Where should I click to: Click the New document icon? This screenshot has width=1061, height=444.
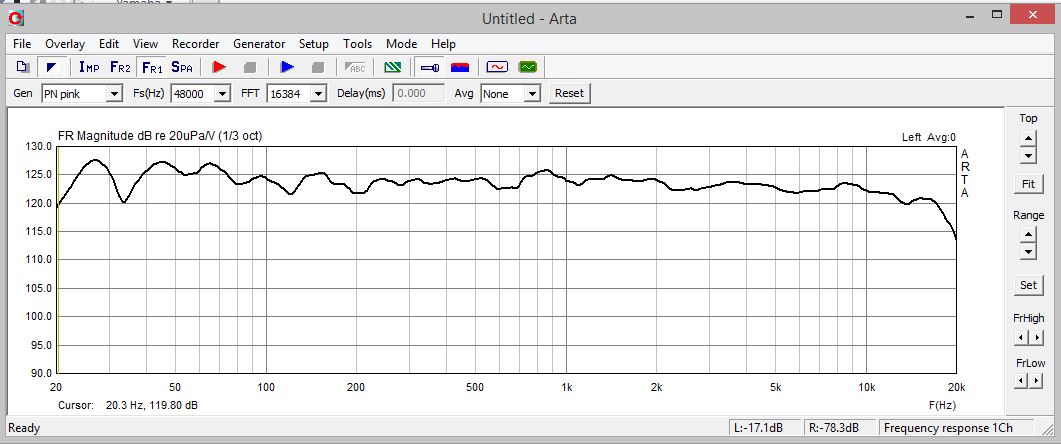tap(24, 67)
